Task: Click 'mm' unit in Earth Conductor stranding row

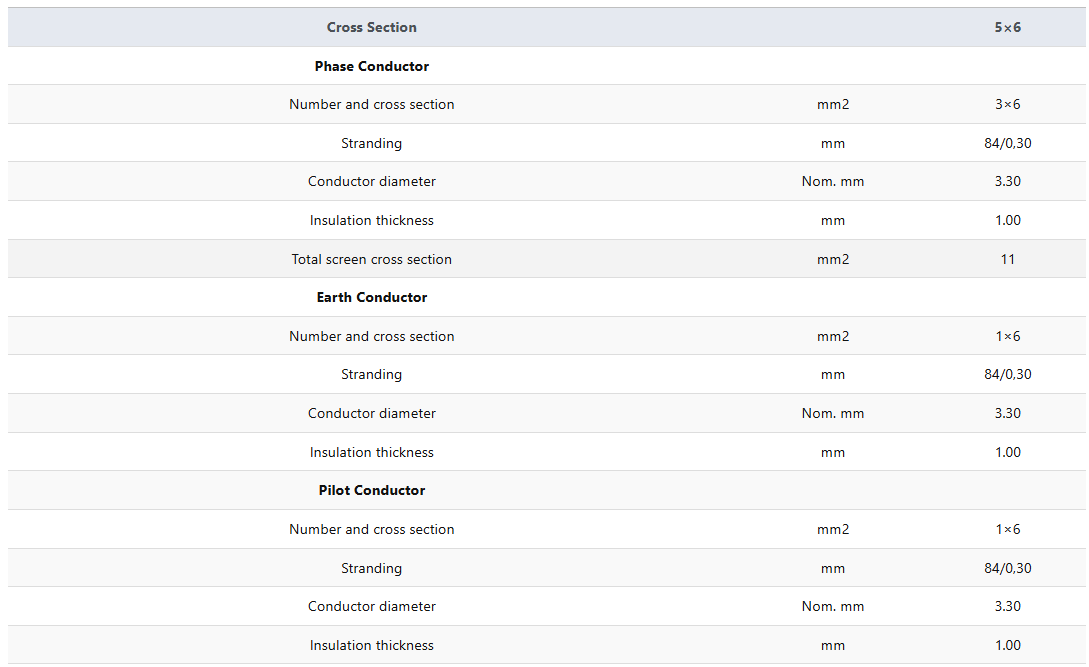Action: 833,375
